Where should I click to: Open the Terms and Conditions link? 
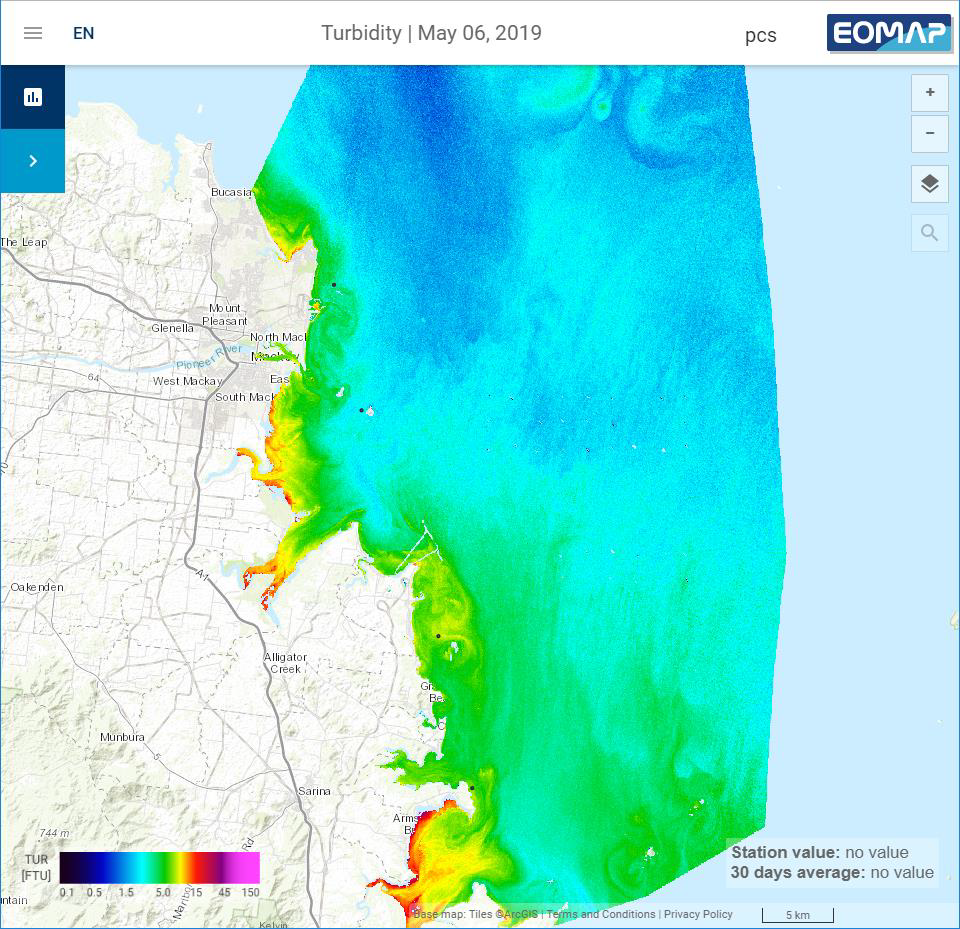(600, 914)
